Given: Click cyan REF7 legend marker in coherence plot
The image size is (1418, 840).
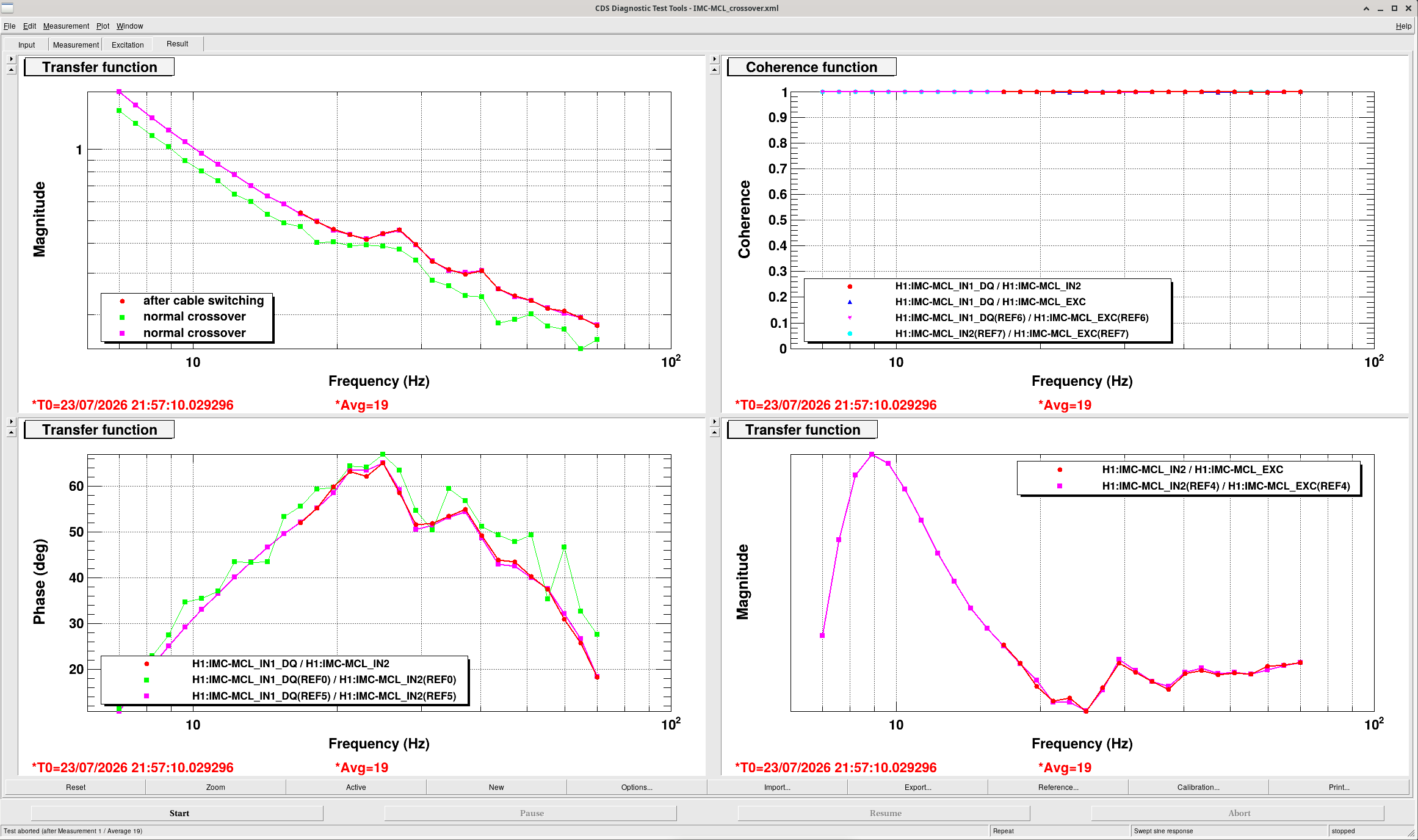Looking at the screenshot, I should point(850,333).
